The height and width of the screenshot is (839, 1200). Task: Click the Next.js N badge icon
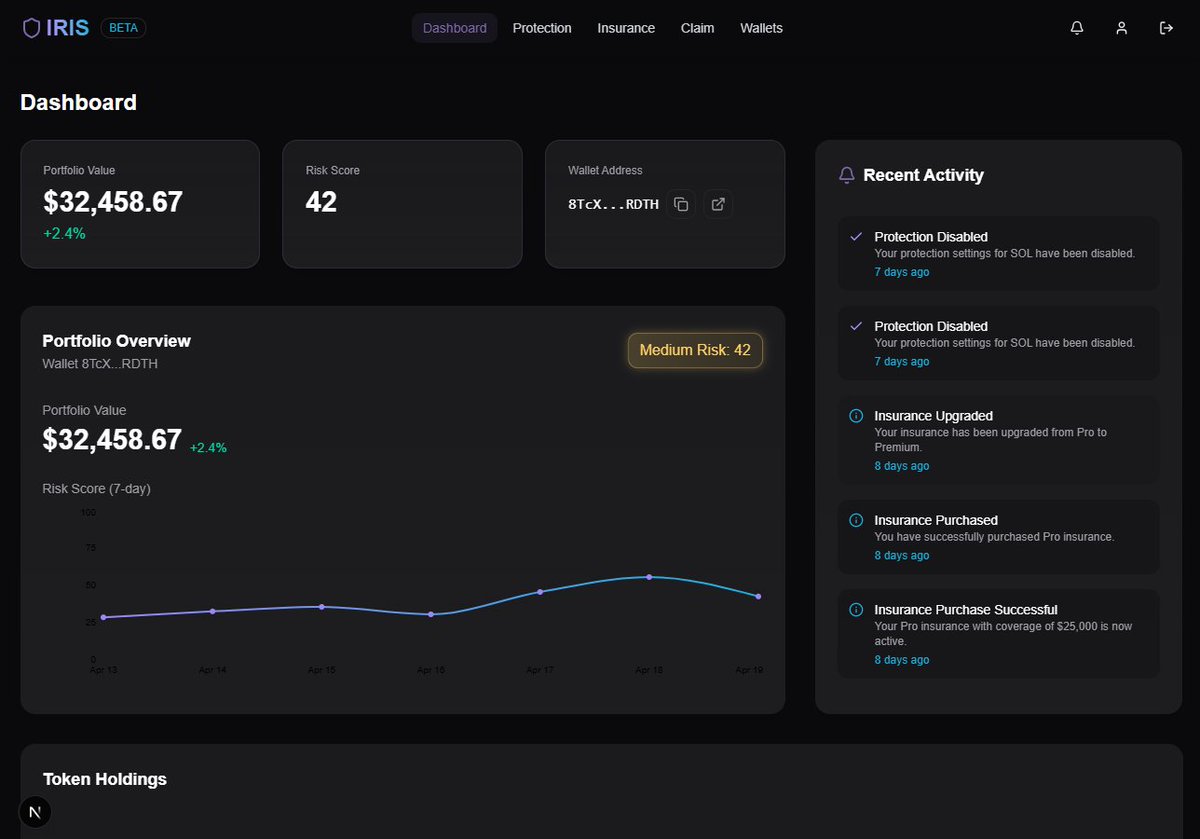click(36, 812)
